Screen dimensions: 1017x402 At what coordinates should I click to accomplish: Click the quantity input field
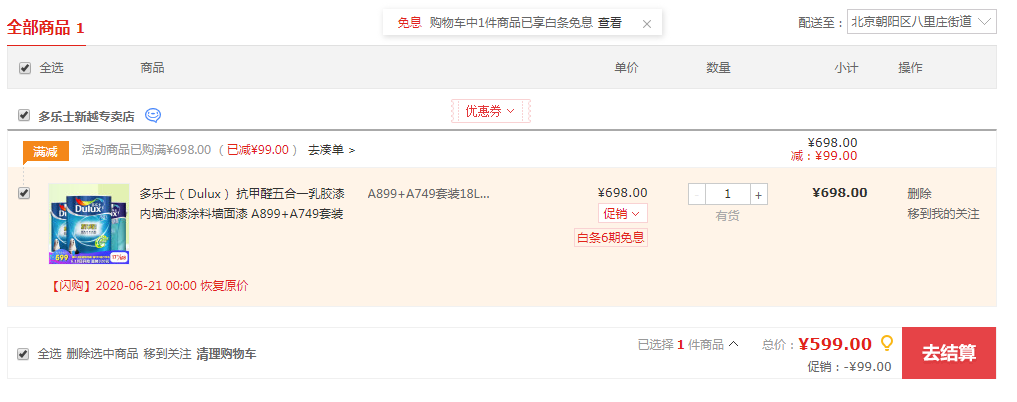coord(728,194)
